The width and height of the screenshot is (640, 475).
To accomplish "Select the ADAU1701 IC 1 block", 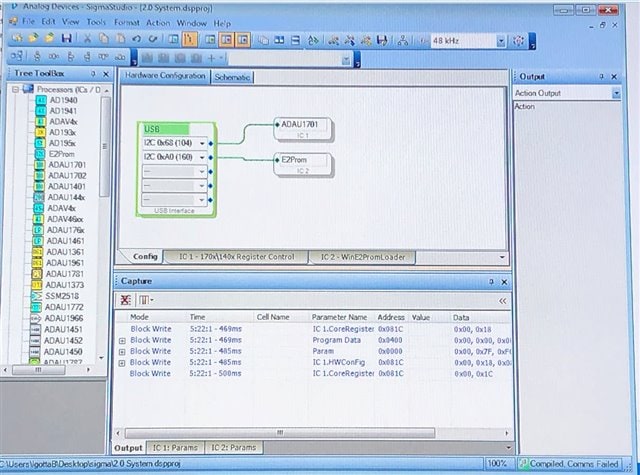I will click(303, 129).
